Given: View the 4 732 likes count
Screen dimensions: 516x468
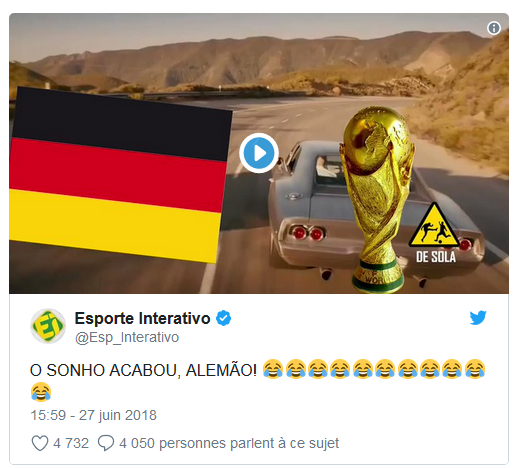Looking at the screenshot, I should (71, 443).
